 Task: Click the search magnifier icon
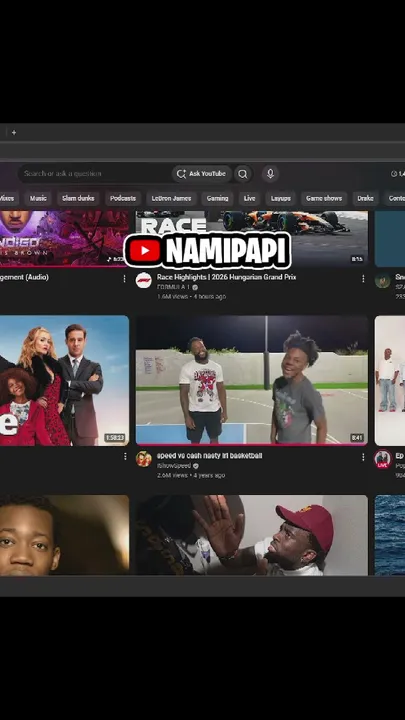[242, 174]
